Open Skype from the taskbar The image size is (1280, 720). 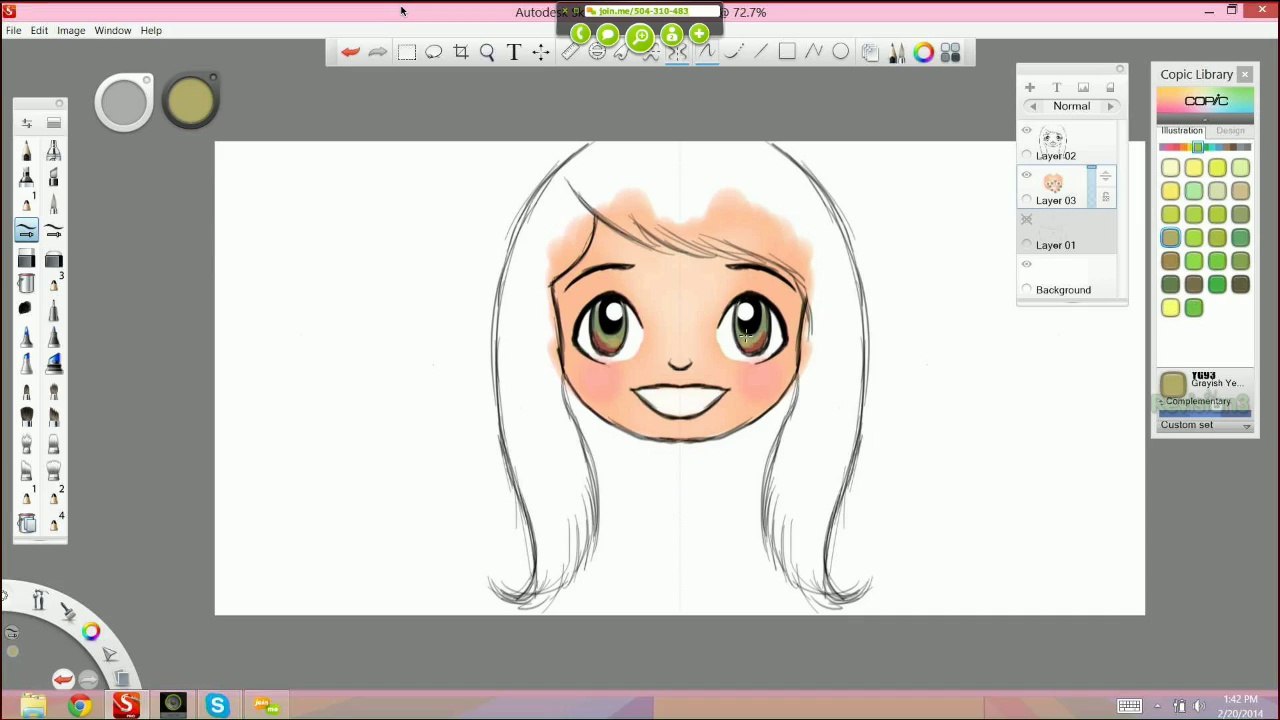pos(217,706)
